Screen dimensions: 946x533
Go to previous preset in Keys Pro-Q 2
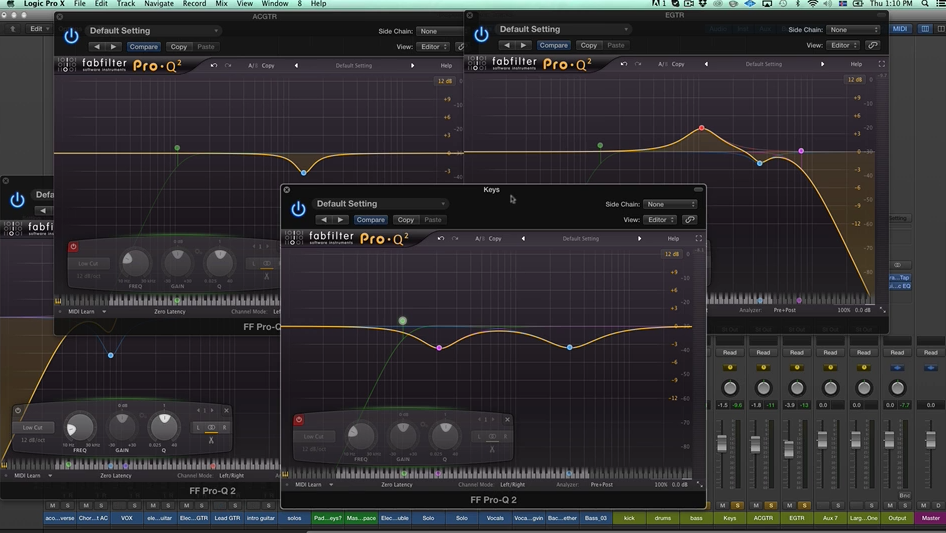[523, 238]
